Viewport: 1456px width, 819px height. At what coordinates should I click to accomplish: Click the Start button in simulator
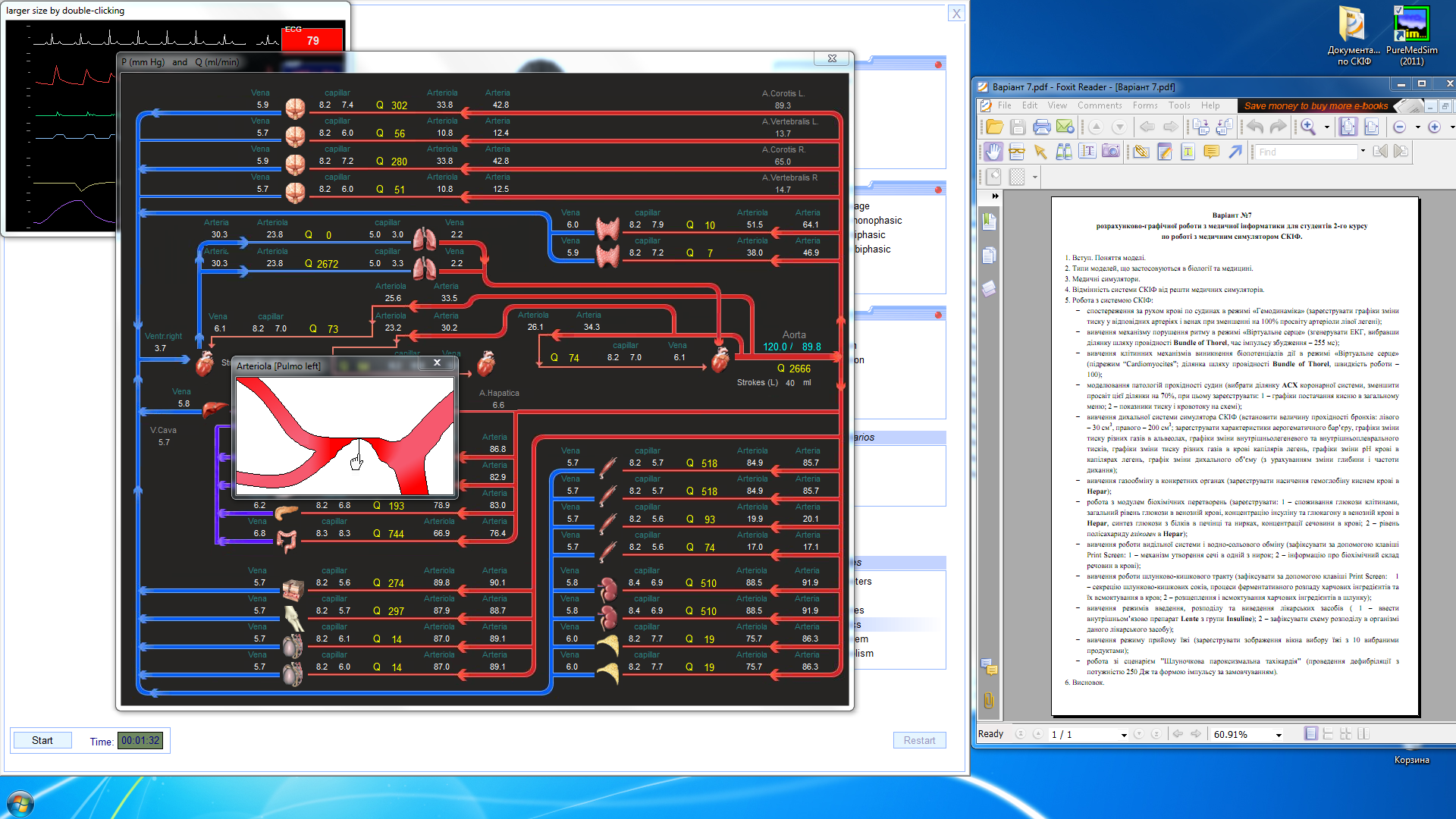pos(42,740)
